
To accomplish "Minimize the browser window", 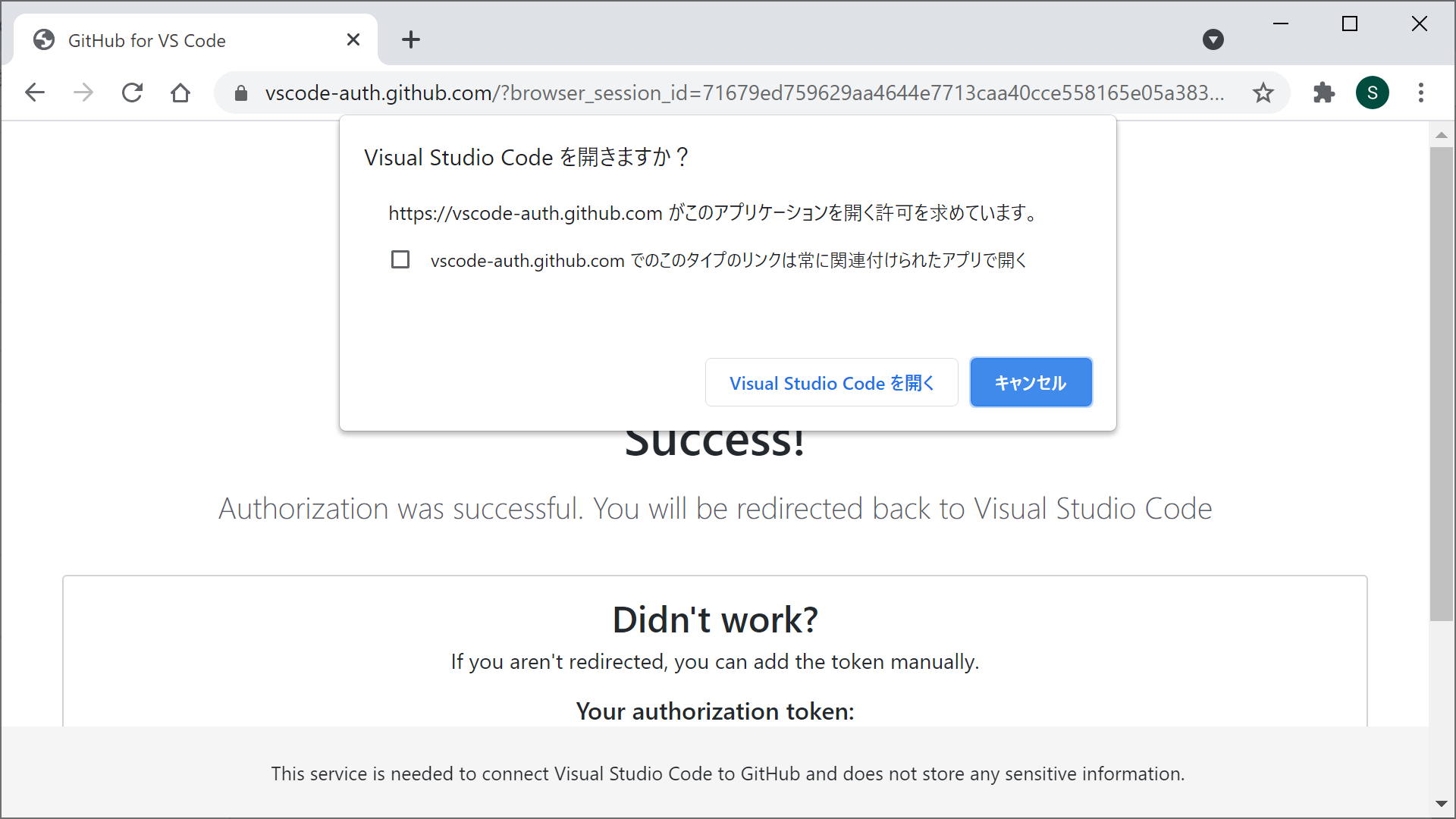I will point(1281,24).
